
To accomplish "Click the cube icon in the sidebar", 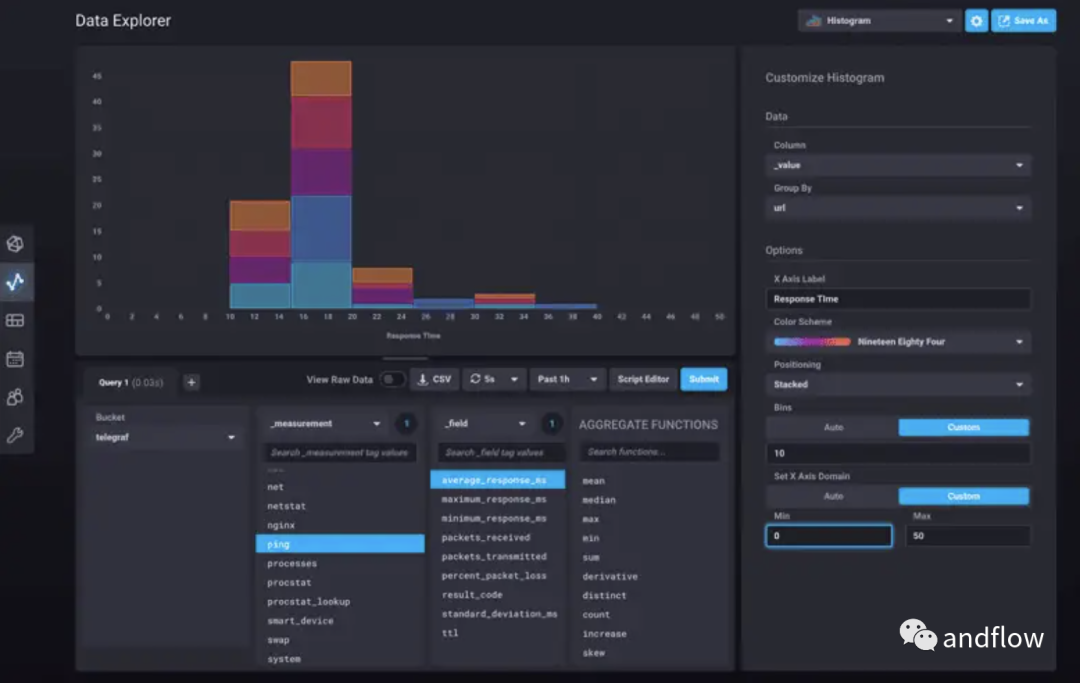I will (15, 244).
